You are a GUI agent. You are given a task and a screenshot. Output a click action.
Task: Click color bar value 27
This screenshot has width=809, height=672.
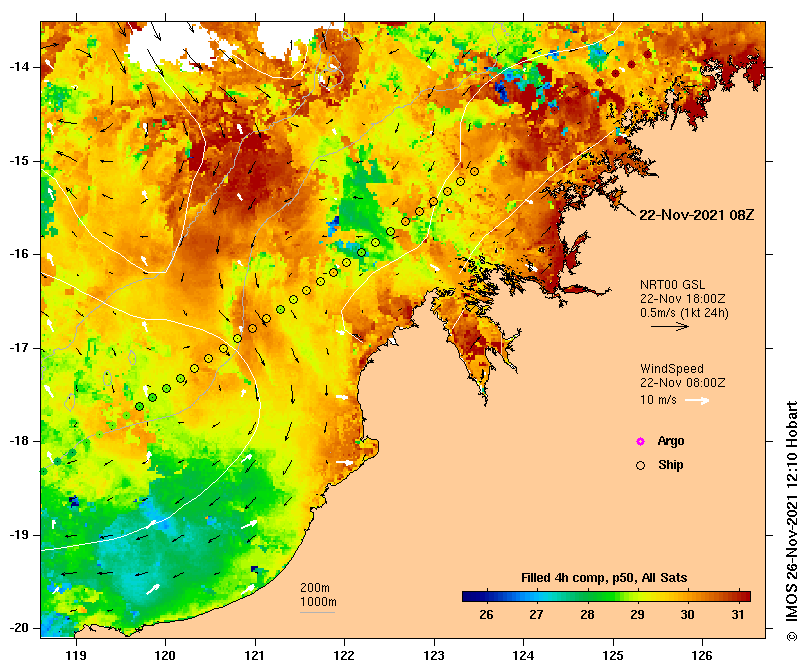pyautogui.click(x=537, y=615)
